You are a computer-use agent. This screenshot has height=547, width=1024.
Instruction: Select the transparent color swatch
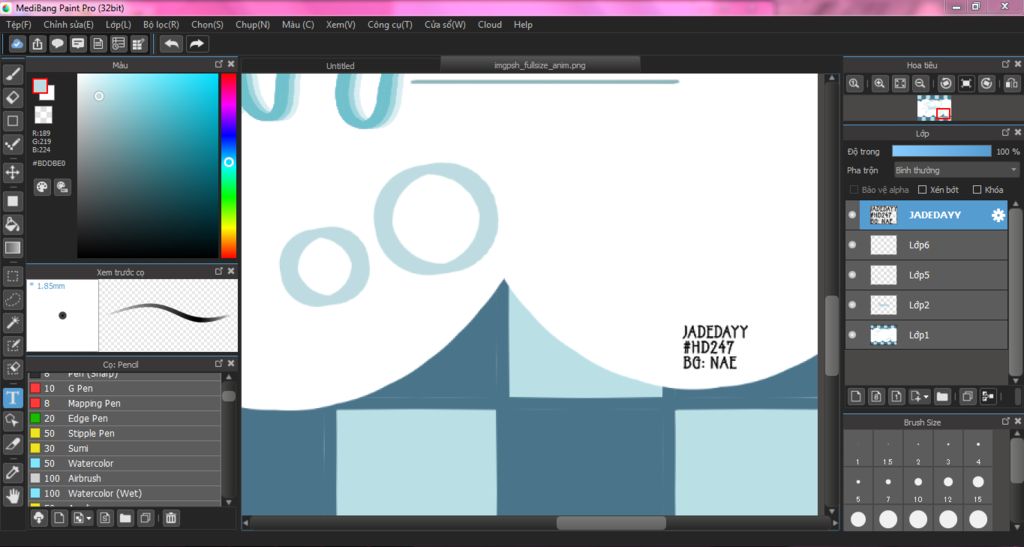point(43,115)
